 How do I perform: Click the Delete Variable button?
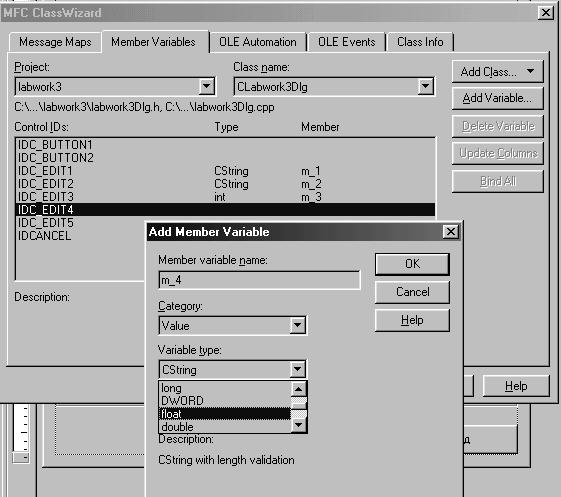(x=498, y=126)
